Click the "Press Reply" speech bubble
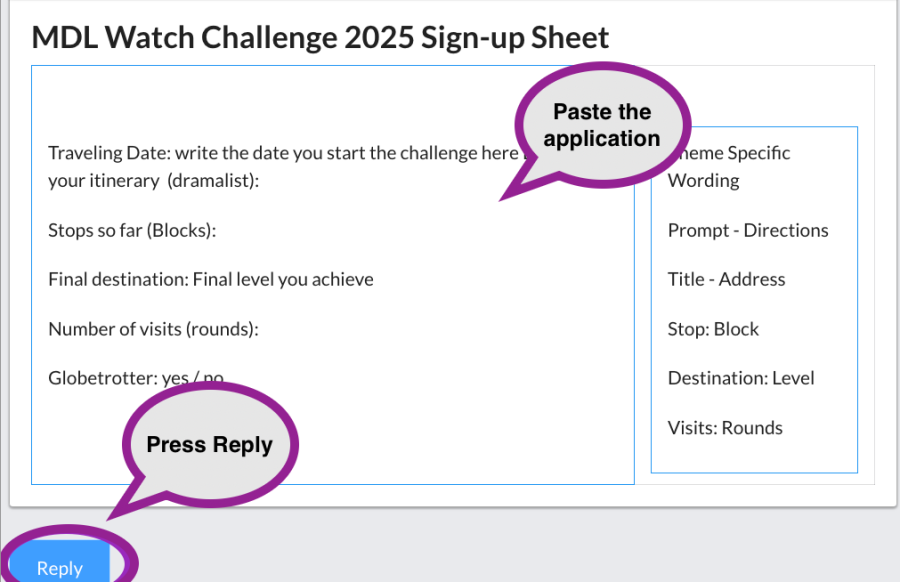This screenshot has height=582, width=900. click(x=209, y=445)
